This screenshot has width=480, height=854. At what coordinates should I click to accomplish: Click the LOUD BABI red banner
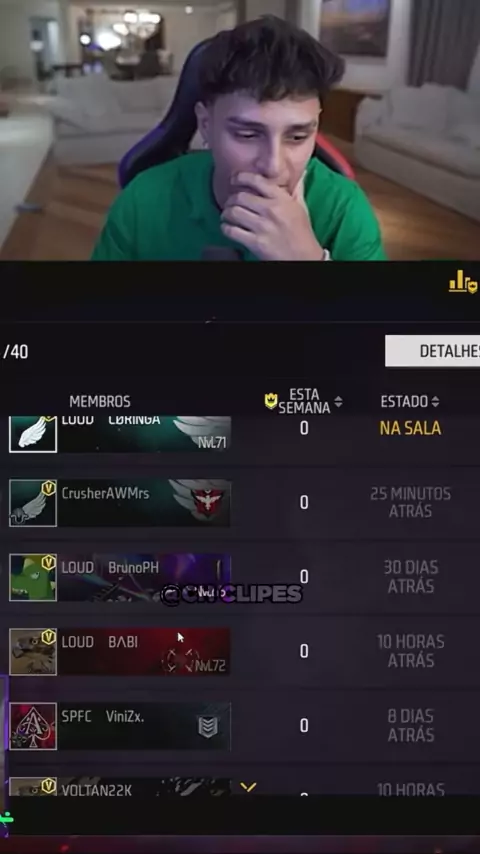click(144, 652)
